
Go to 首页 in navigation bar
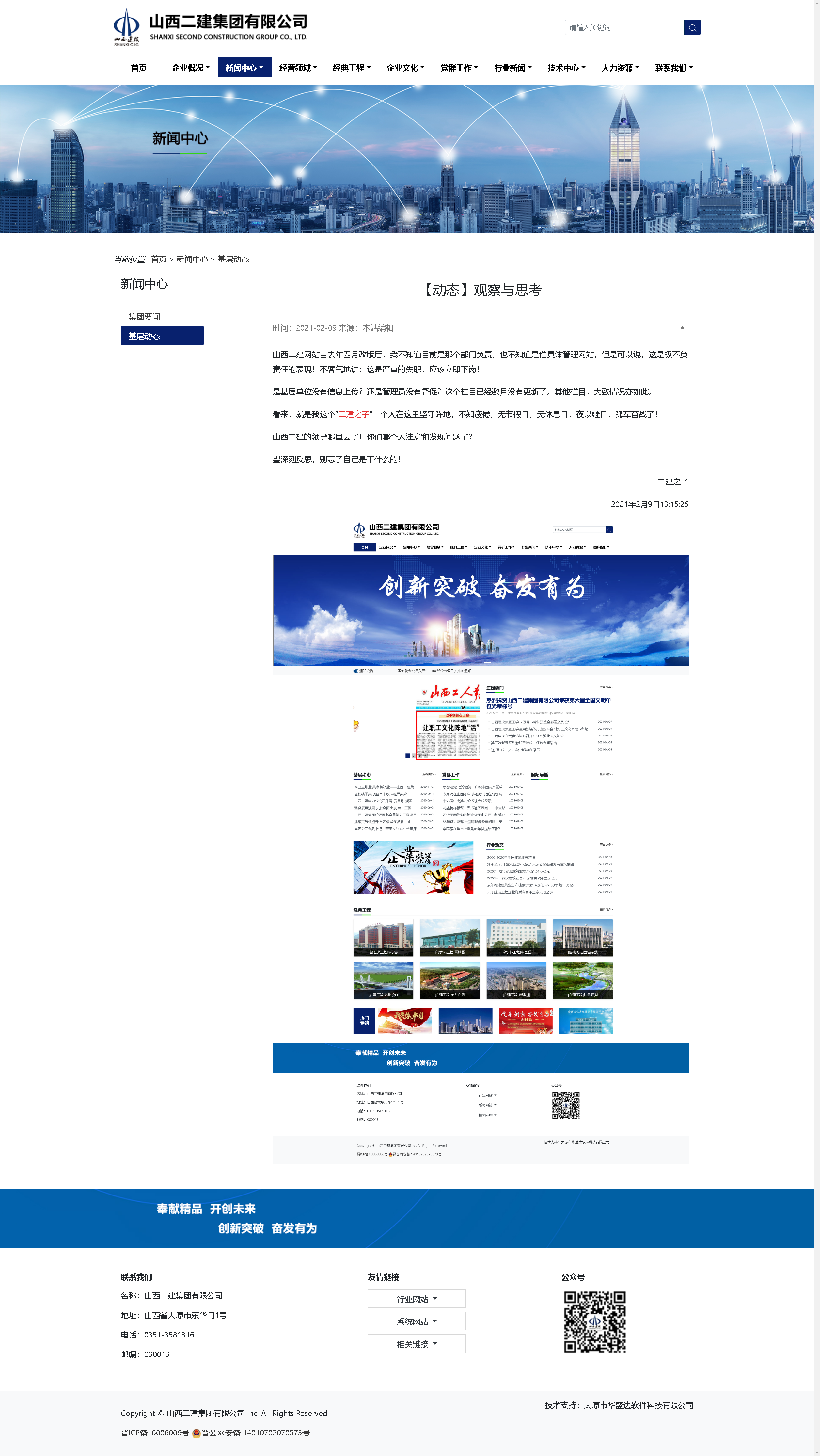coord(138,68)
